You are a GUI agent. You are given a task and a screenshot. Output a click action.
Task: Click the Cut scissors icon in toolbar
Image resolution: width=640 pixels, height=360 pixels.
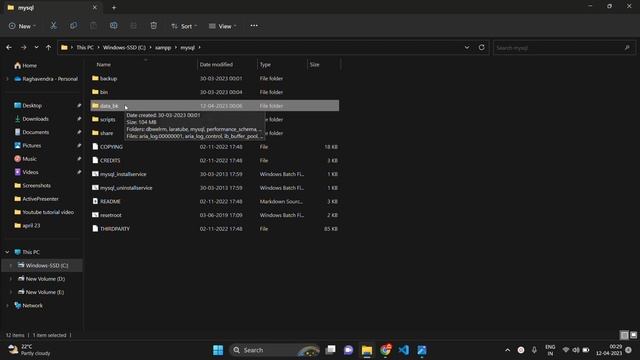[x=53, y=26]
